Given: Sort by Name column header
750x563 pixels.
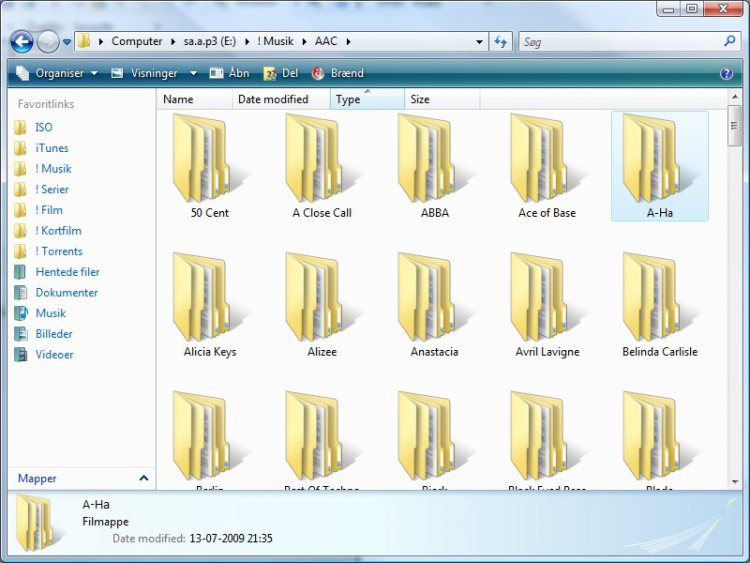Looking at the screenshot, I should 195,99.
